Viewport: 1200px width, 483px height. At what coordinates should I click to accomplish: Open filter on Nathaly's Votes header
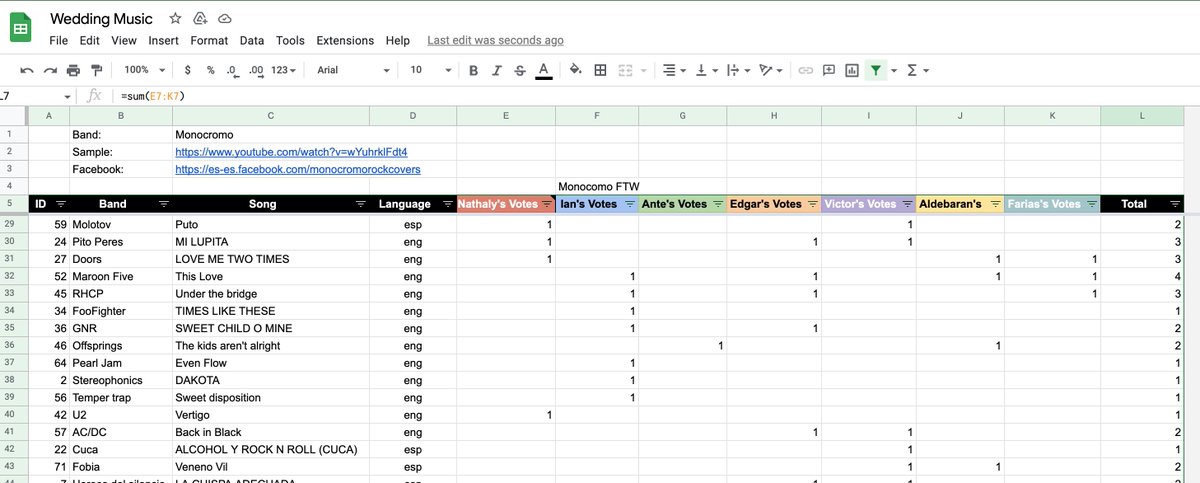click(x=546, y=204)
